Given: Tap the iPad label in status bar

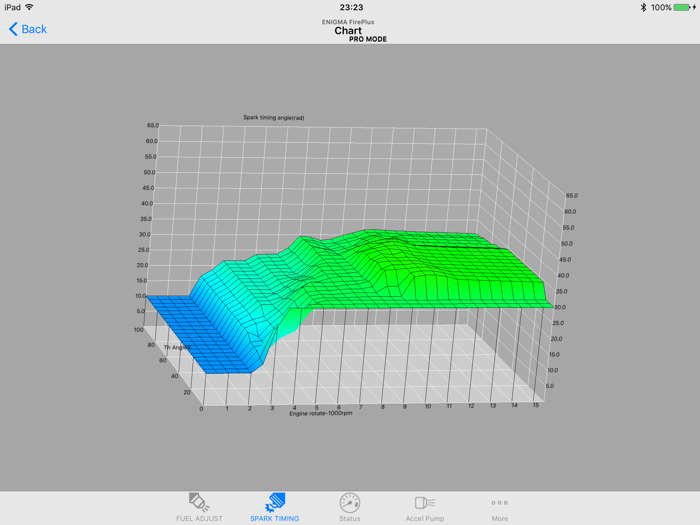Looking at the screenshot, I should pos(12,7).
